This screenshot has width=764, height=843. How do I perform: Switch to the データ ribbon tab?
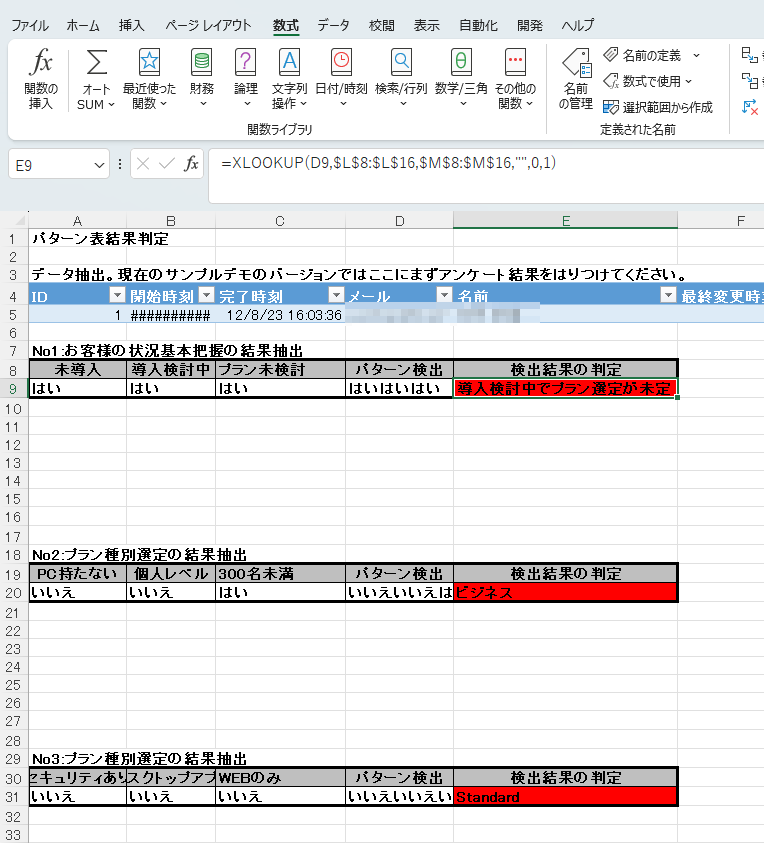(x=334, y=25)
